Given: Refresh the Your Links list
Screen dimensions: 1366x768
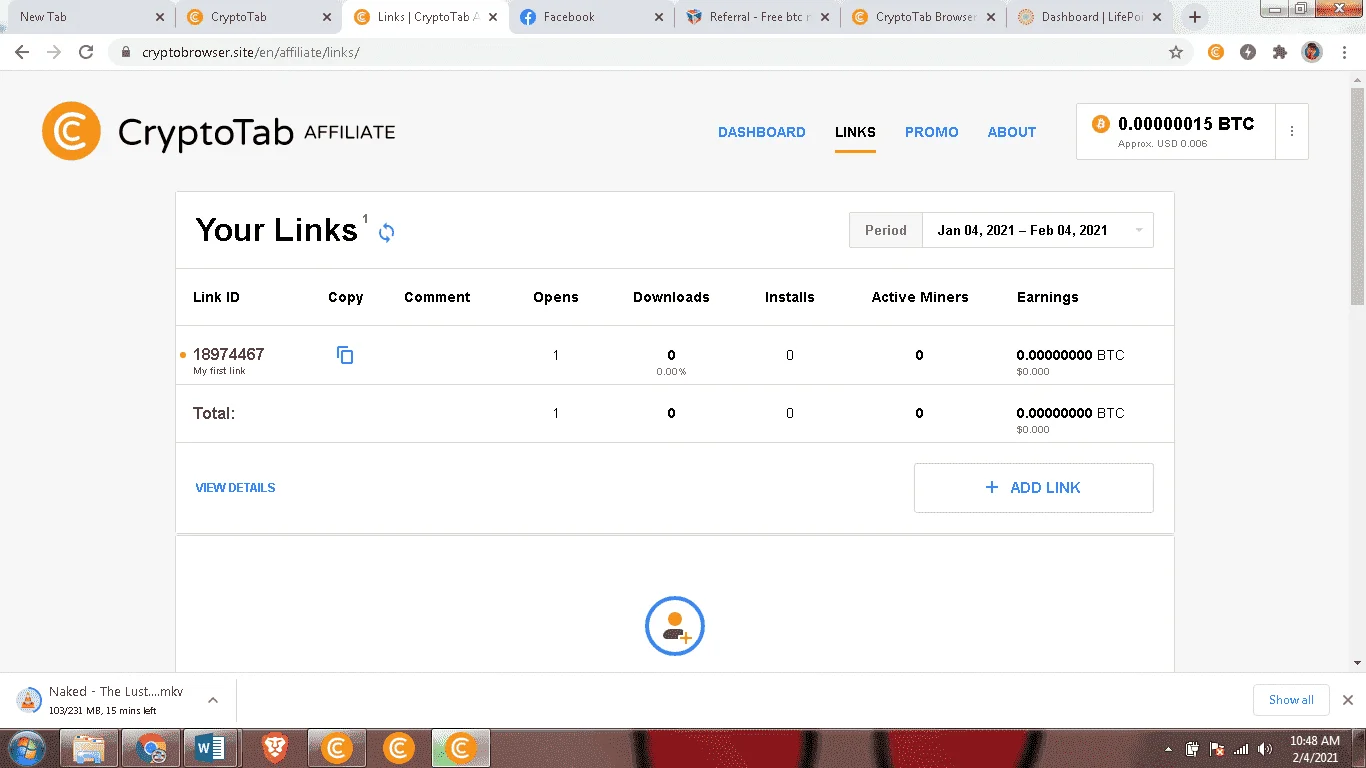Looking at the screenshot, I should (387, 232).
